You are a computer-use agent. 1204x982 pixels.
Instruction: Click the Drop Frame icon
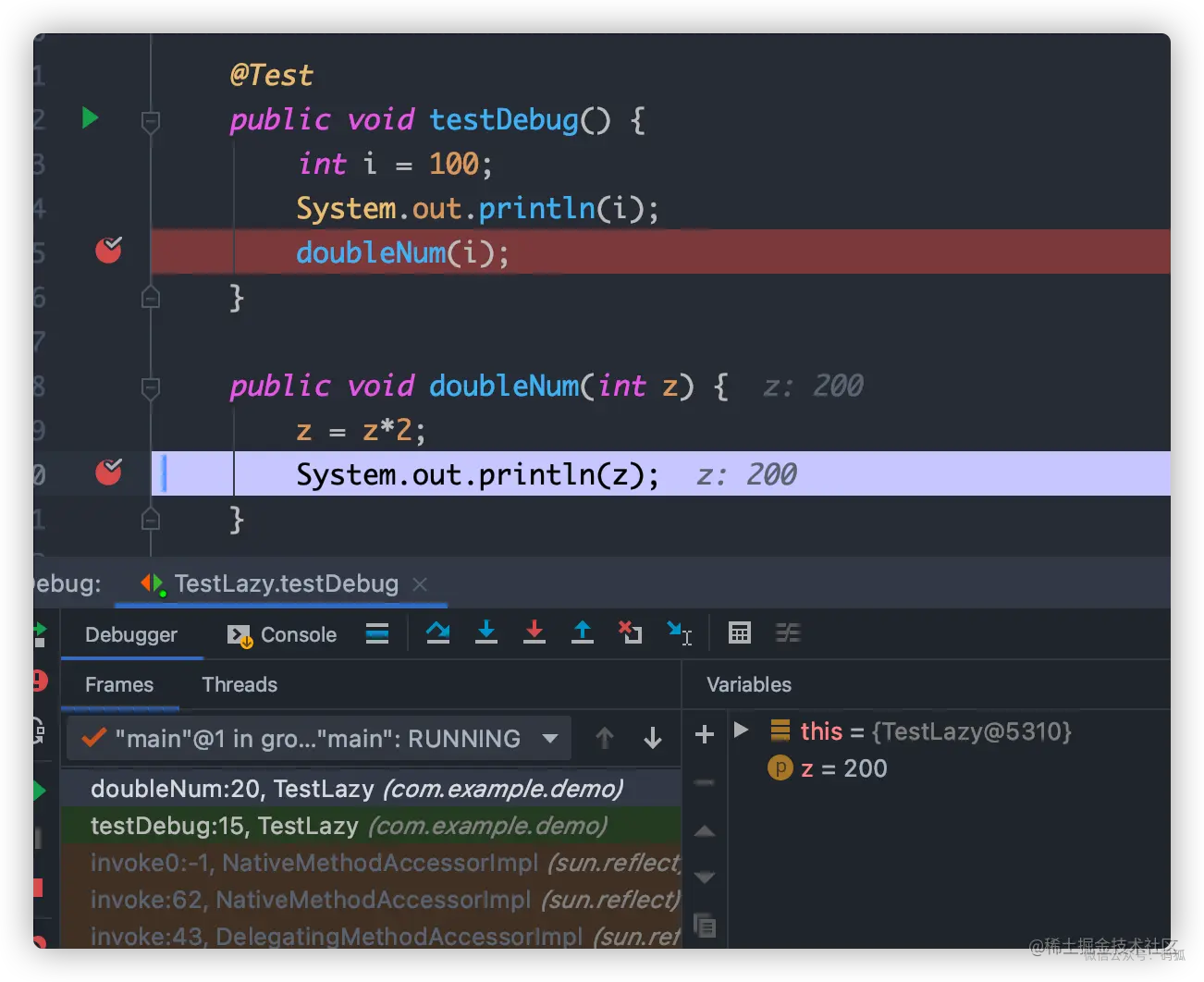click(x=631, y=632)
